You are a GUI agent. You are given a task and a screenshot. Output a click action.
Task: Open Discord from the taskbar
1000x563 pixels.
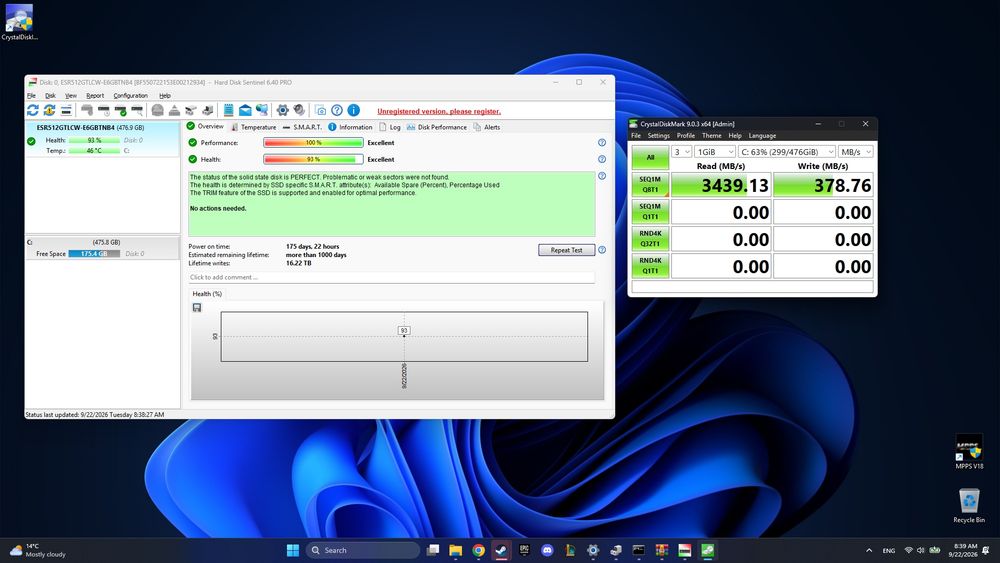click(x=547, y=550)
